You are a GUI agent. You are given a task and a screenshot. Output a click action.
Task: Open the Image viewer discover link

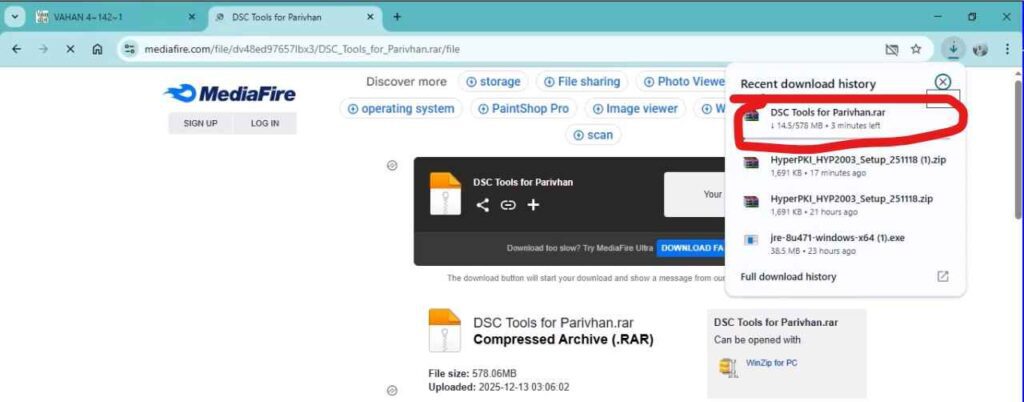click(x=635, y=109)
